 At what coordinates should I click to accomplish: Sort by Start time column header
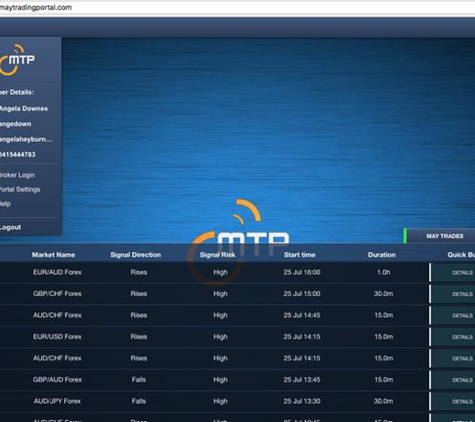click(x=299, y=255)
